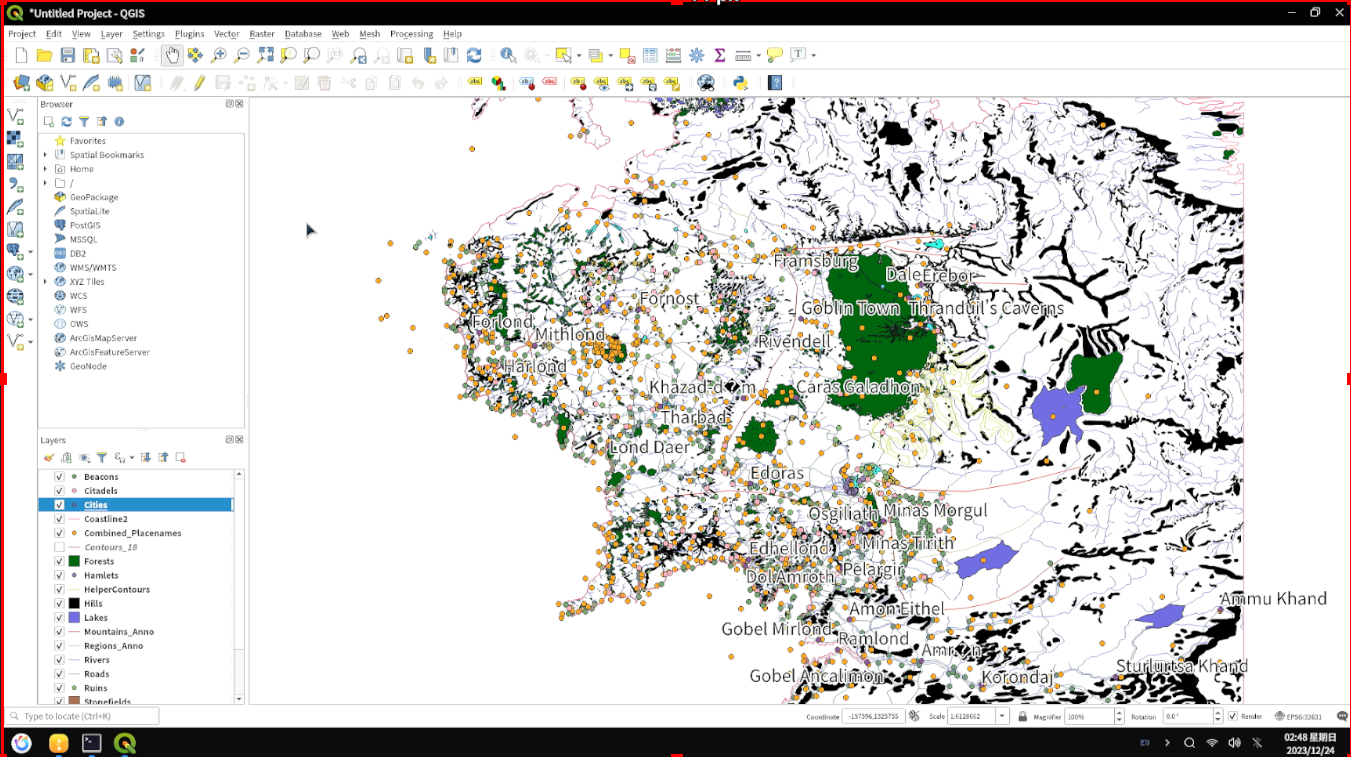The image size is (1351, 757).
Task: Select the Hills layer in Layers panel
Action: [x=93, y=604]
